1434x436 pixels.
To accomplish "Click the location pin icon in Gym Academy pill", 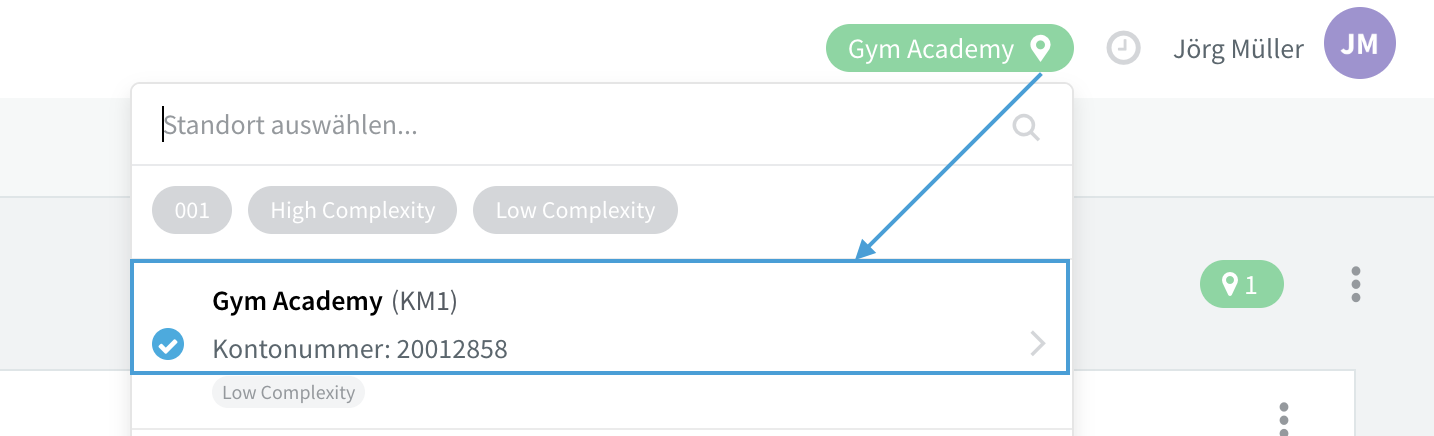I will coord(1041,48).
